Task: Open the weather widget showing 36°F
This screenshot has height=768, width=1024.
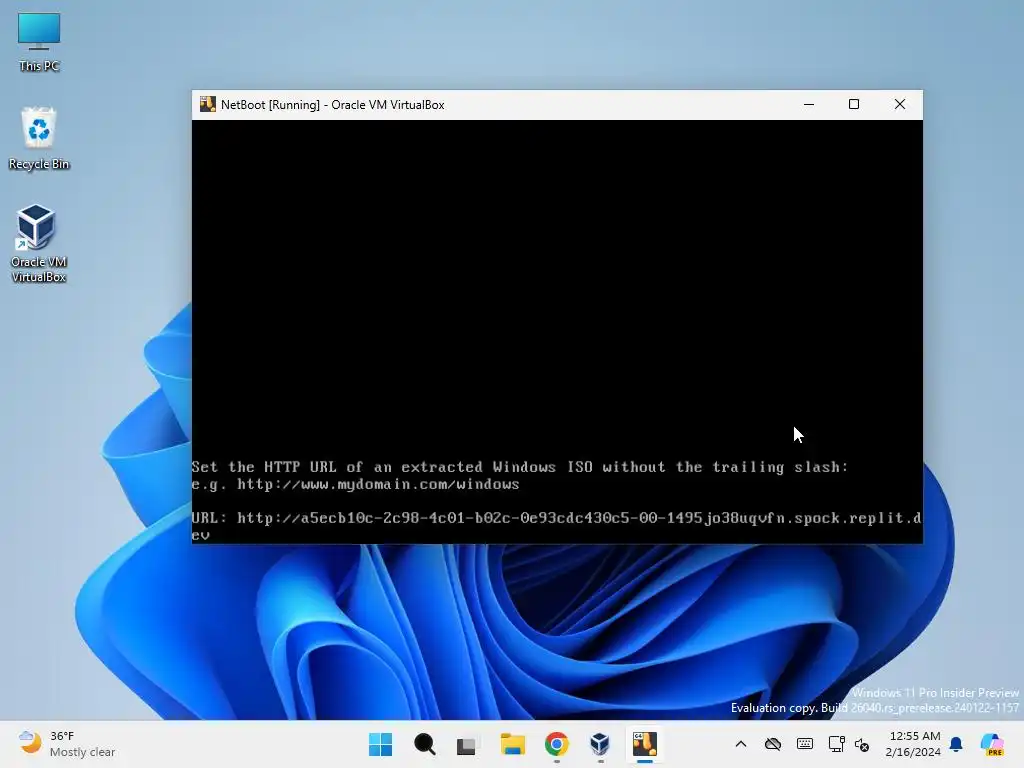Action: (x=67, y=744)
